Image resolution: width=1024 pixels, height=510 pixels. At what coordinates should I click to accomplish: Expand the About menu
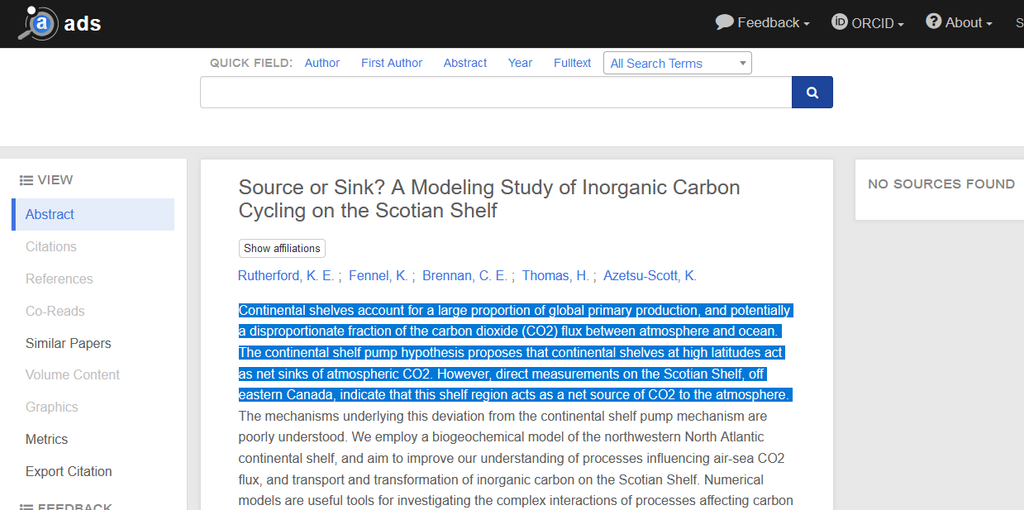tap(959, 22)
